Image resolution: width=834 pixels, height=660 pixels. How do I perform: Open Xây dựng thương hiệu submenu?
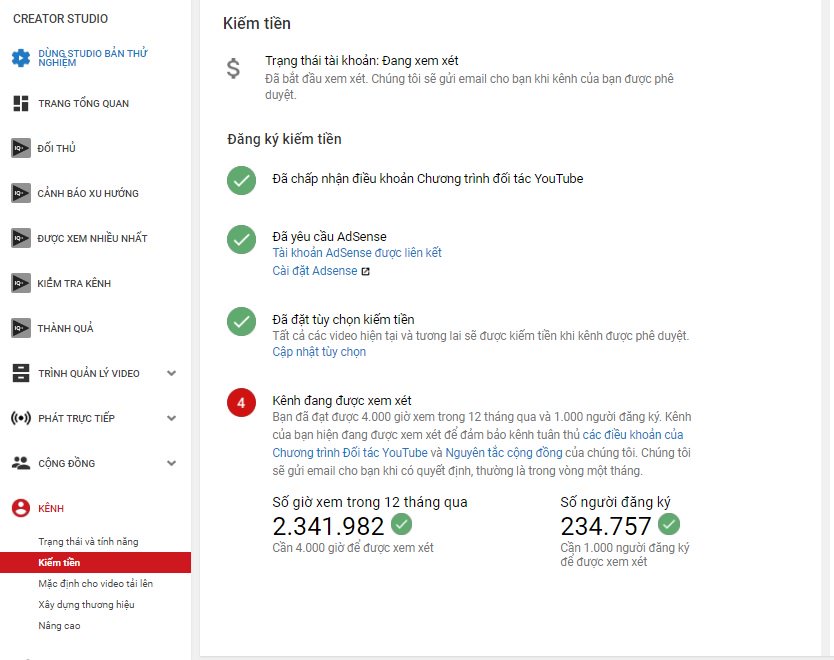click(x=86, y=605)
